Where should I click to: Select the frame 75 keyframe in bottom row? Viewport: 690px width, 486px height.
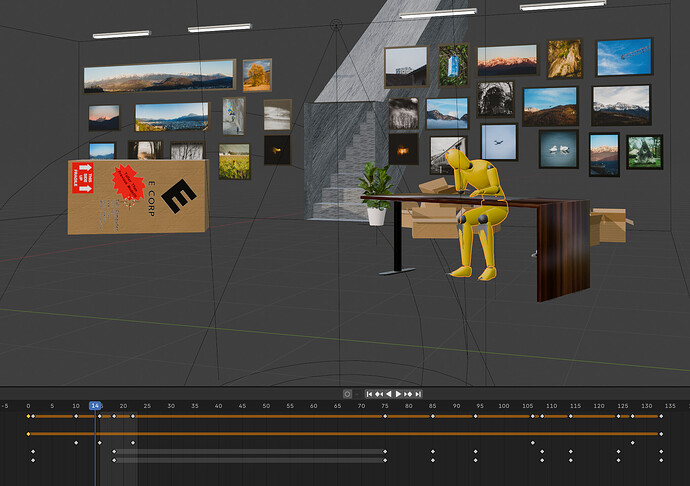click(x=385, y=460)
